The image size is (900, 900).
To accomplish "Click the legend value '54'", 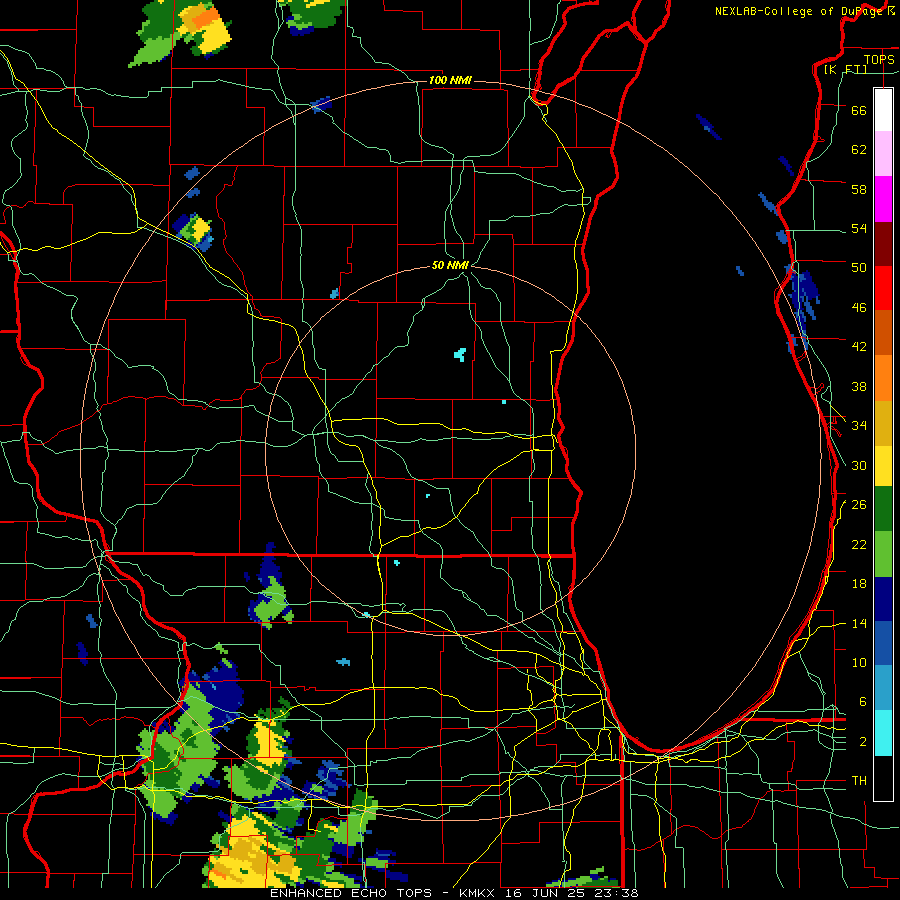I will tap(859, 228).
